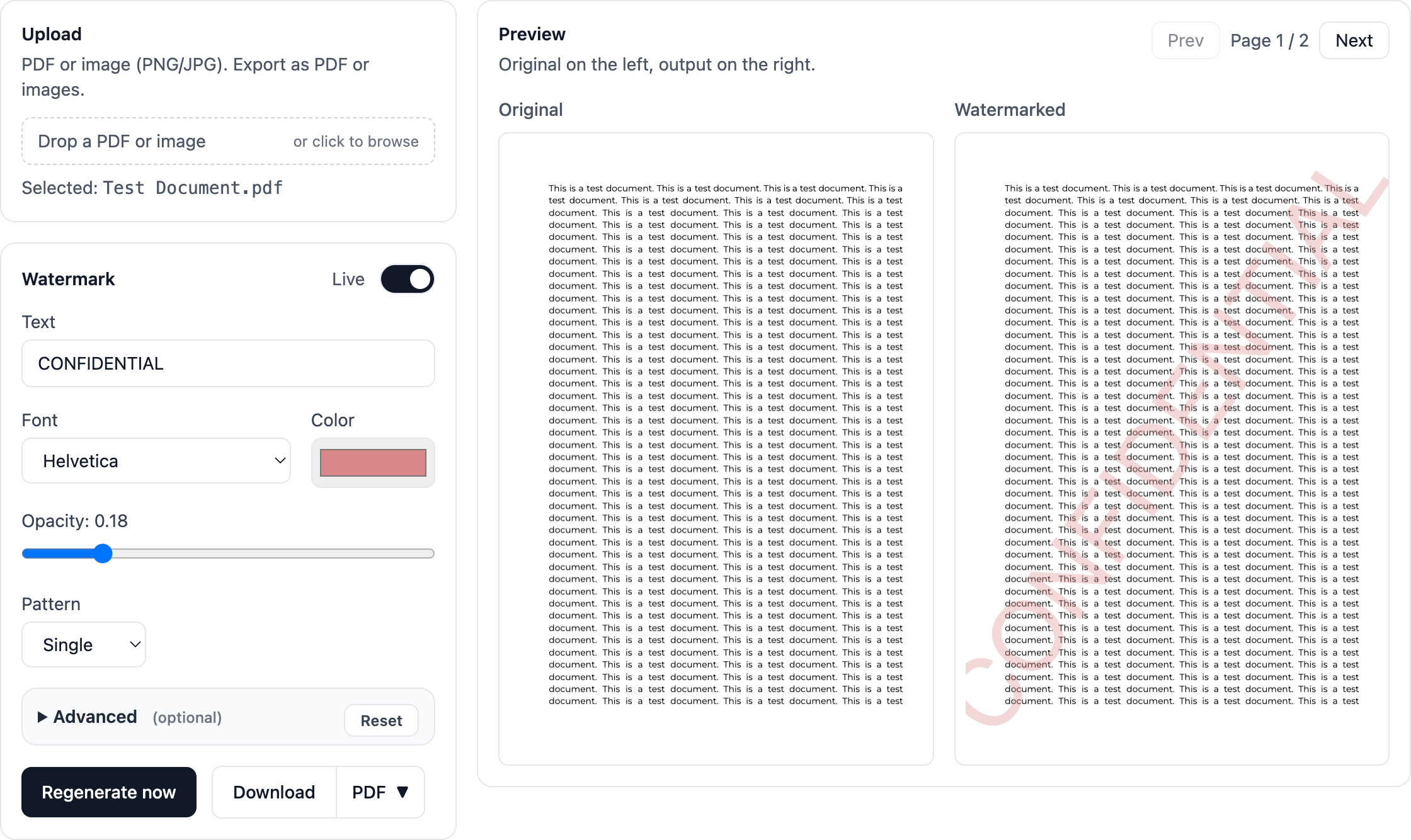1411x840 pixels.
Task: Click the Watermark section heading
Action: 68,279
